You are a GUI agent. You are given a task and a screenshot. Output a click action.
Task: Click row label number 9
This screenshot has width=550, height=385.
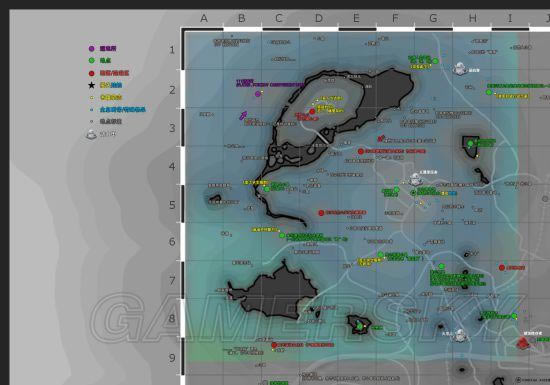(172, 358)
